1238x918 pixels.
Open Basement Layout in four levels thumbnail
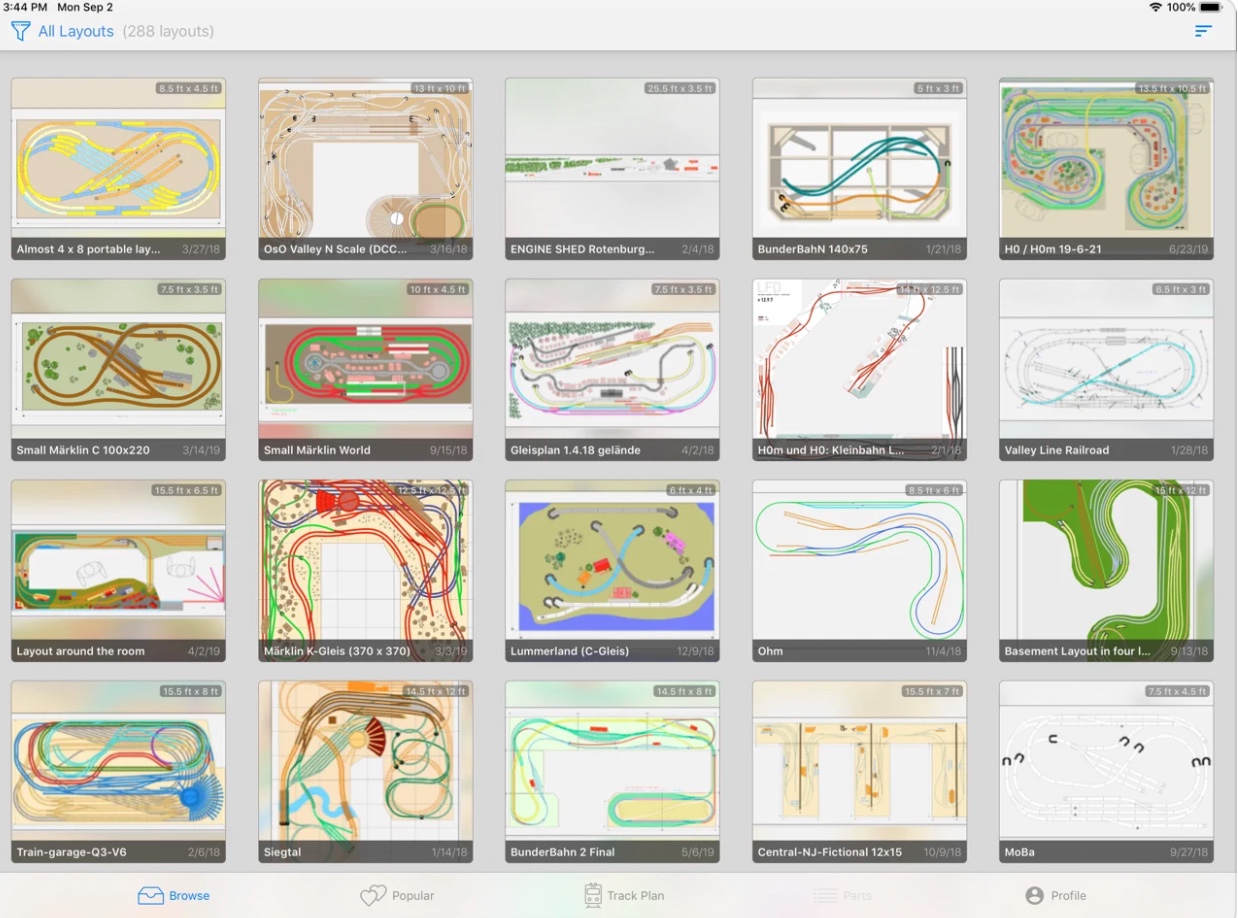(1106, 571)
